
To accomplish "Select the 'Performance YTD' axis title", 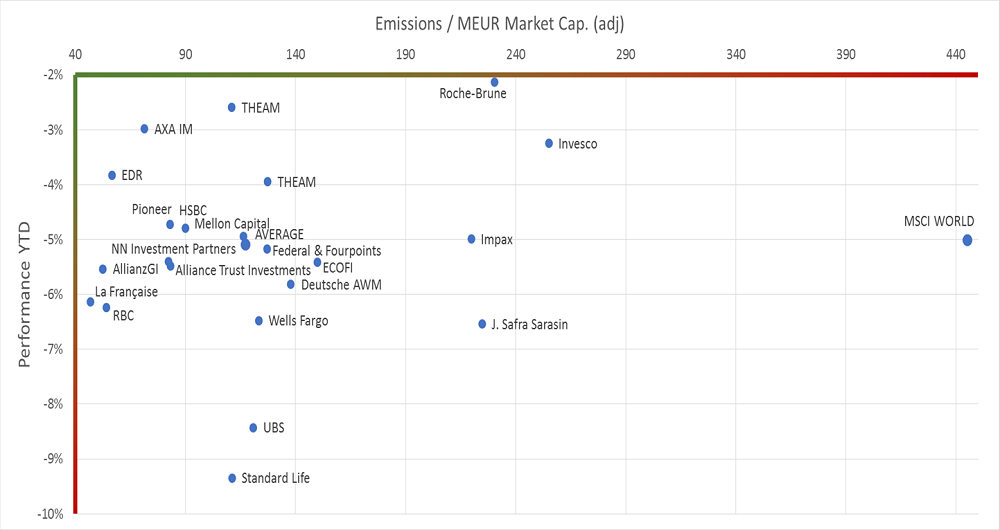I will pos(24,294).
